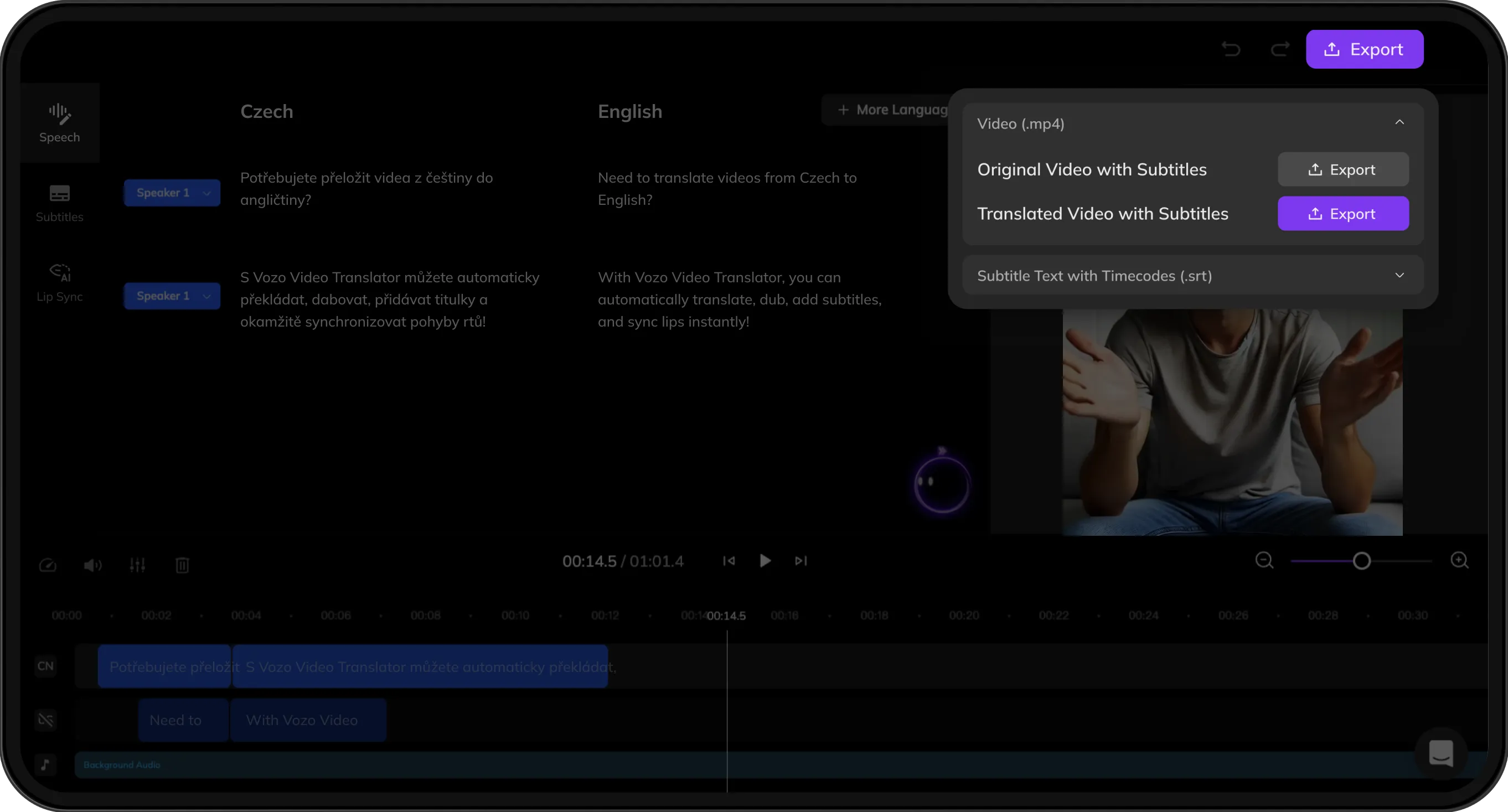The width and height of the screenshot is (1508, 812).
Task: Toggle the volume speaker icon
Action: click(x=92, y=565)
